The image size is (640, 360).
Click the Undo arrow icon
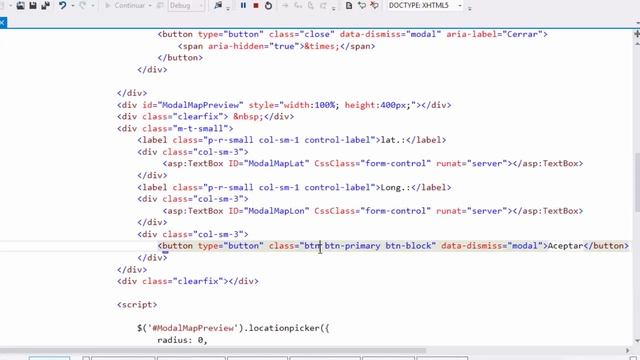click(62, 5)
